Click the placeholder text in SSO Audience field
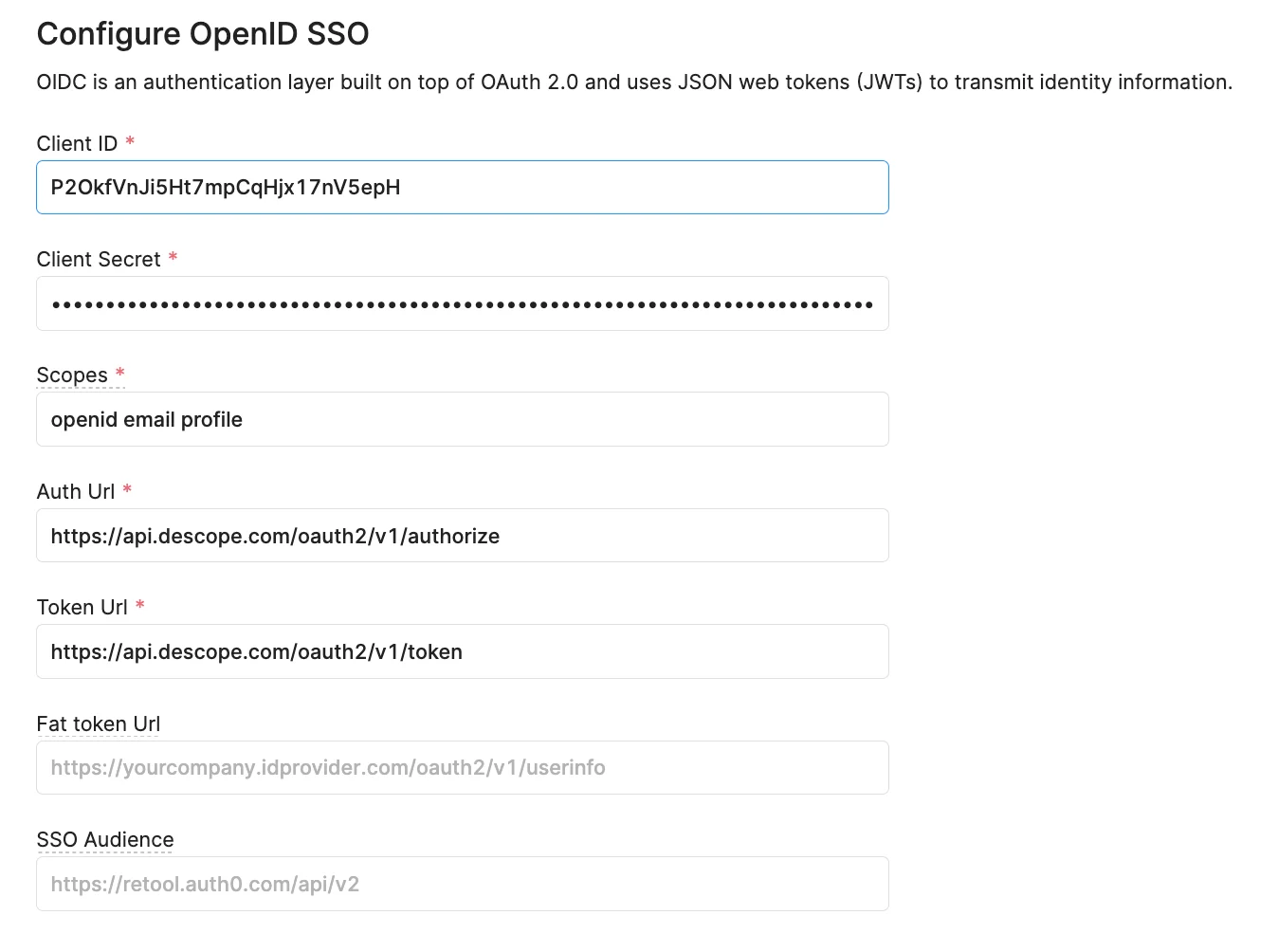 pyautogui.click(x=205, y=883)
